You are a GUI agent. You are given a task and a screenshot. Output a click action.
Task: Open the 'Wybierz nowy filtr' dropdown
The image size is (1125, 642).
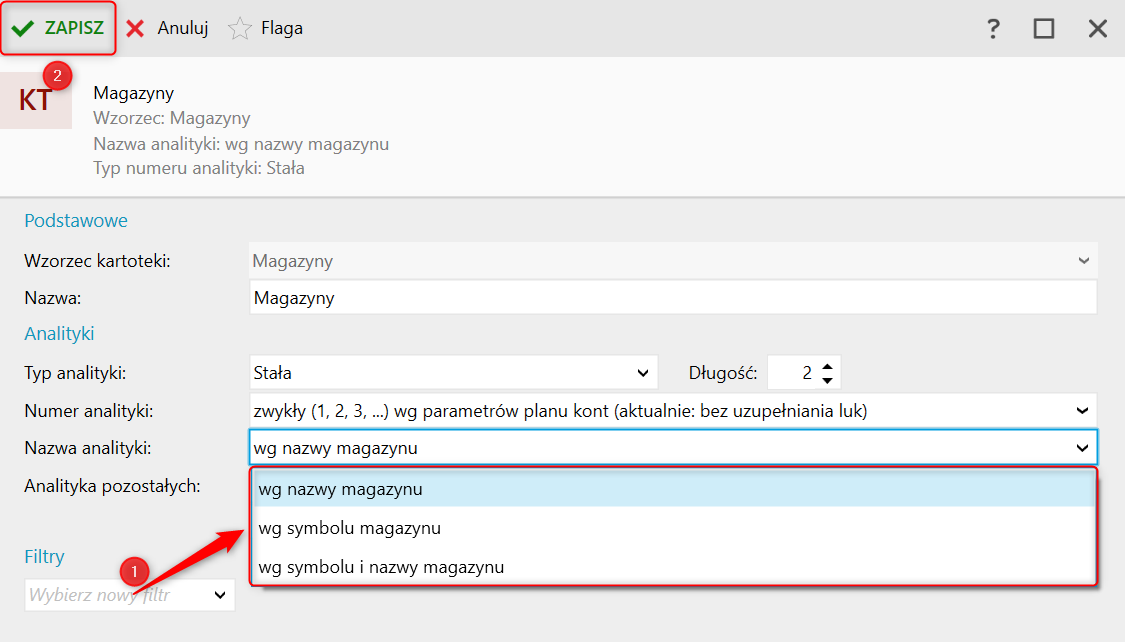click(220, 595)
